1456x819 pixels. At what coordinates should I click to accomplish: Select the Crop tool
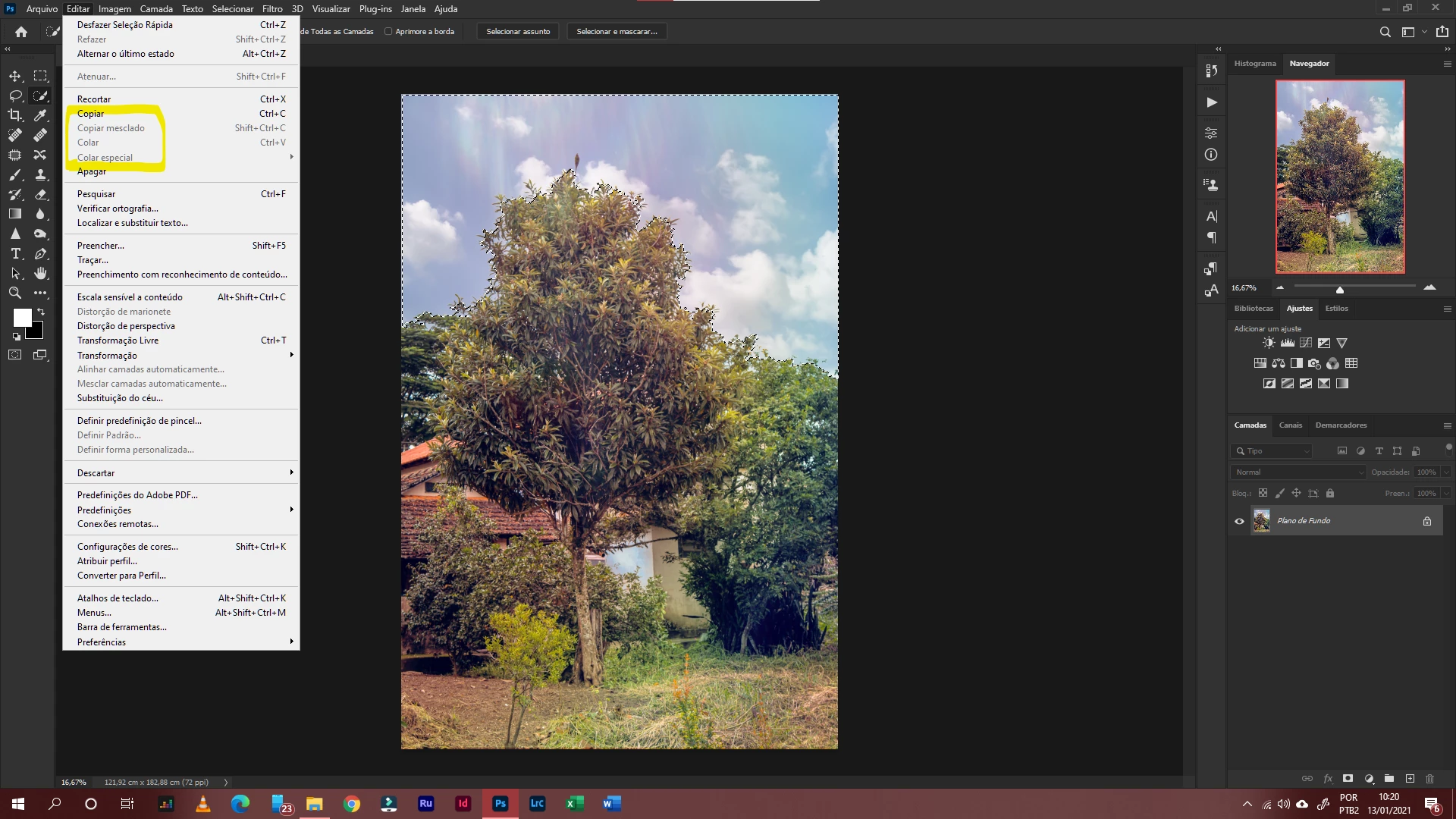tap(15, 115)
